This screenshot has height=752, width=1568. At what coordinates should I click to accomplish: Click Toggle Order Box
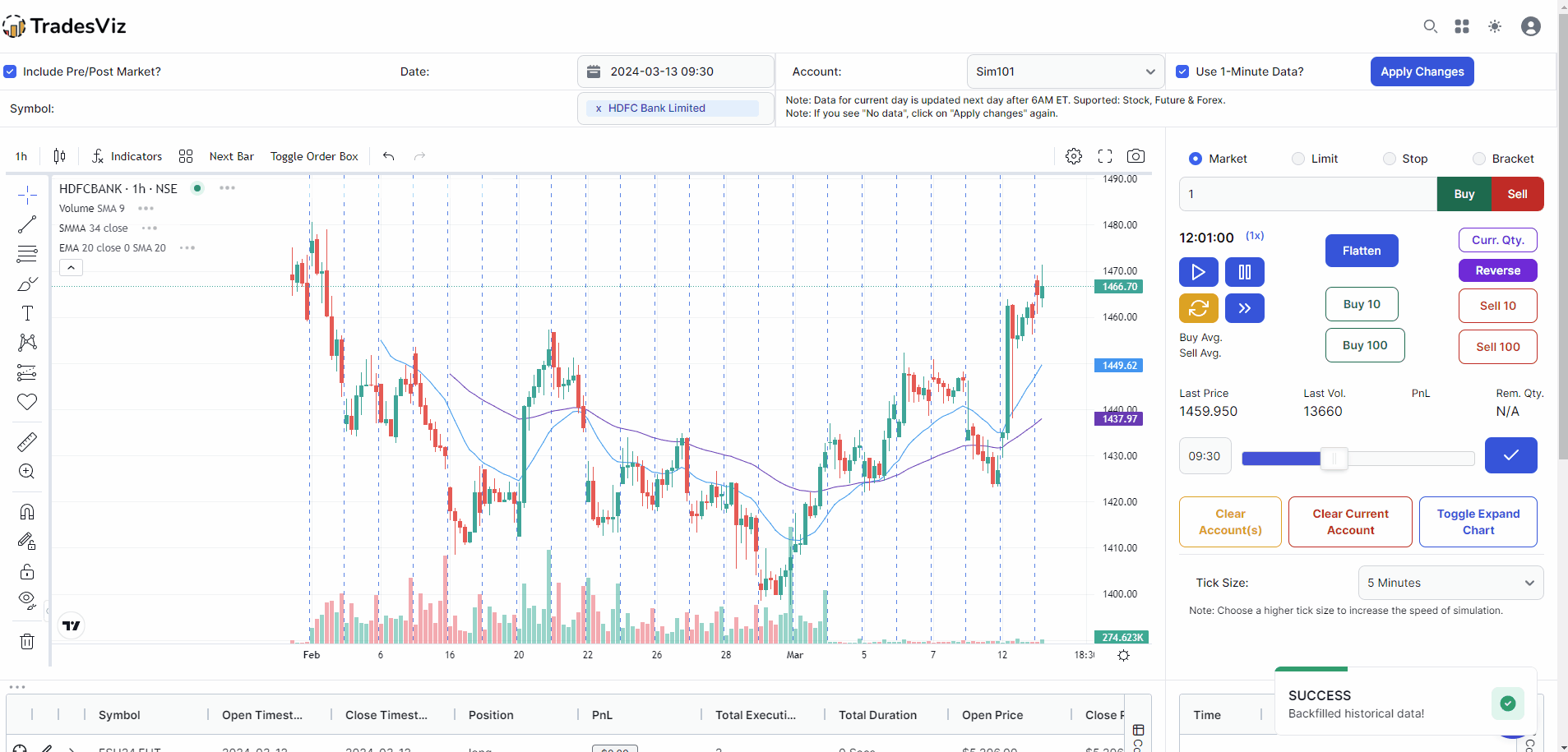[314, 156]
